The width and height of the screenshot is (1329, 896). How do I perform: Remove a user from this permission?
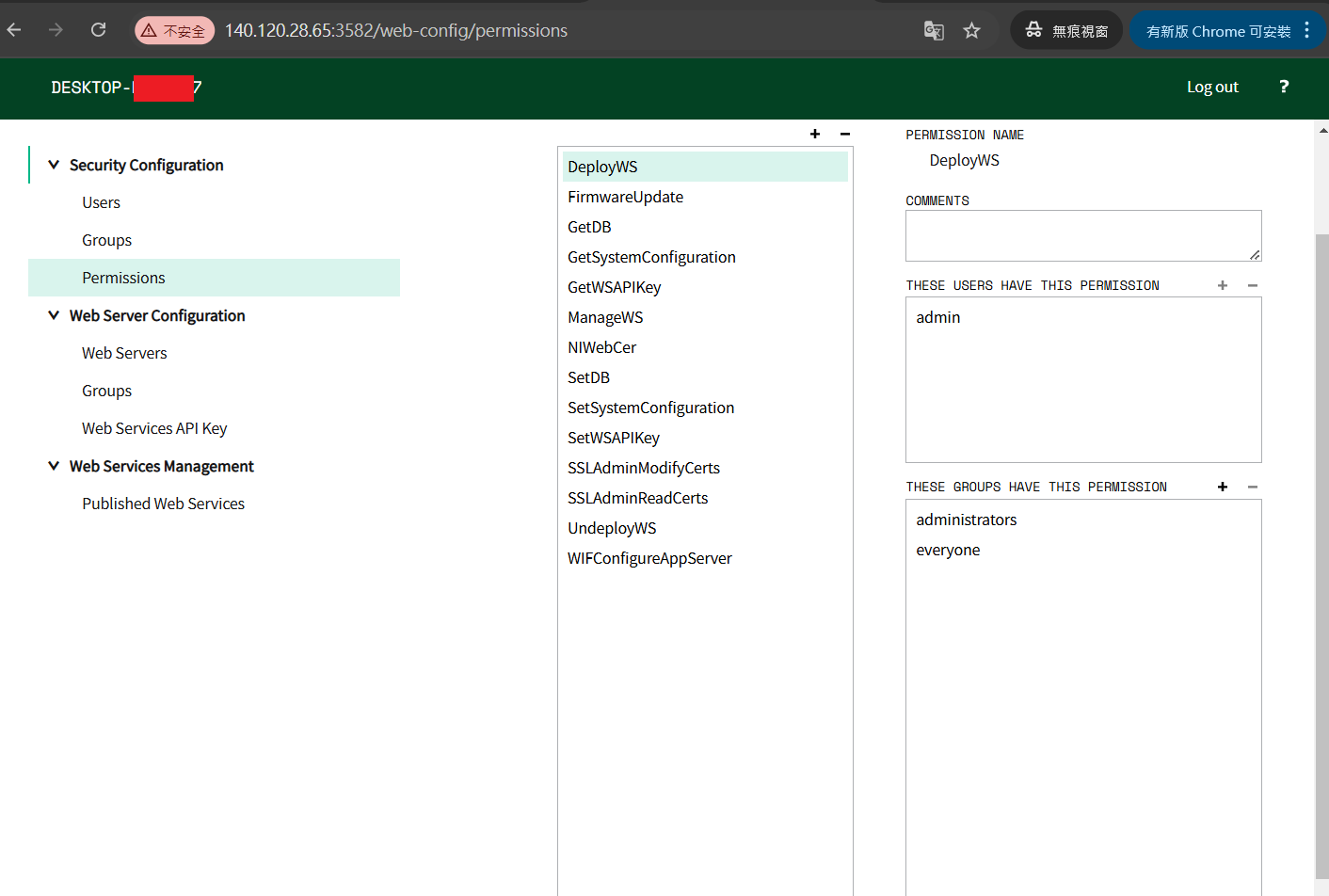[1253, 285]
